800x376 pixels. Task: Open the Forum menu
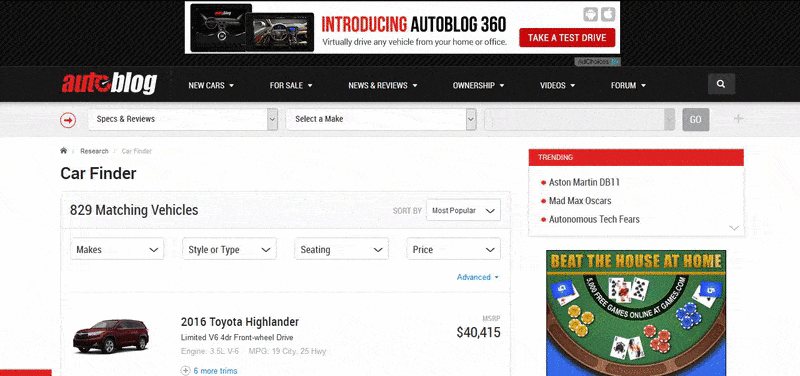628,85
